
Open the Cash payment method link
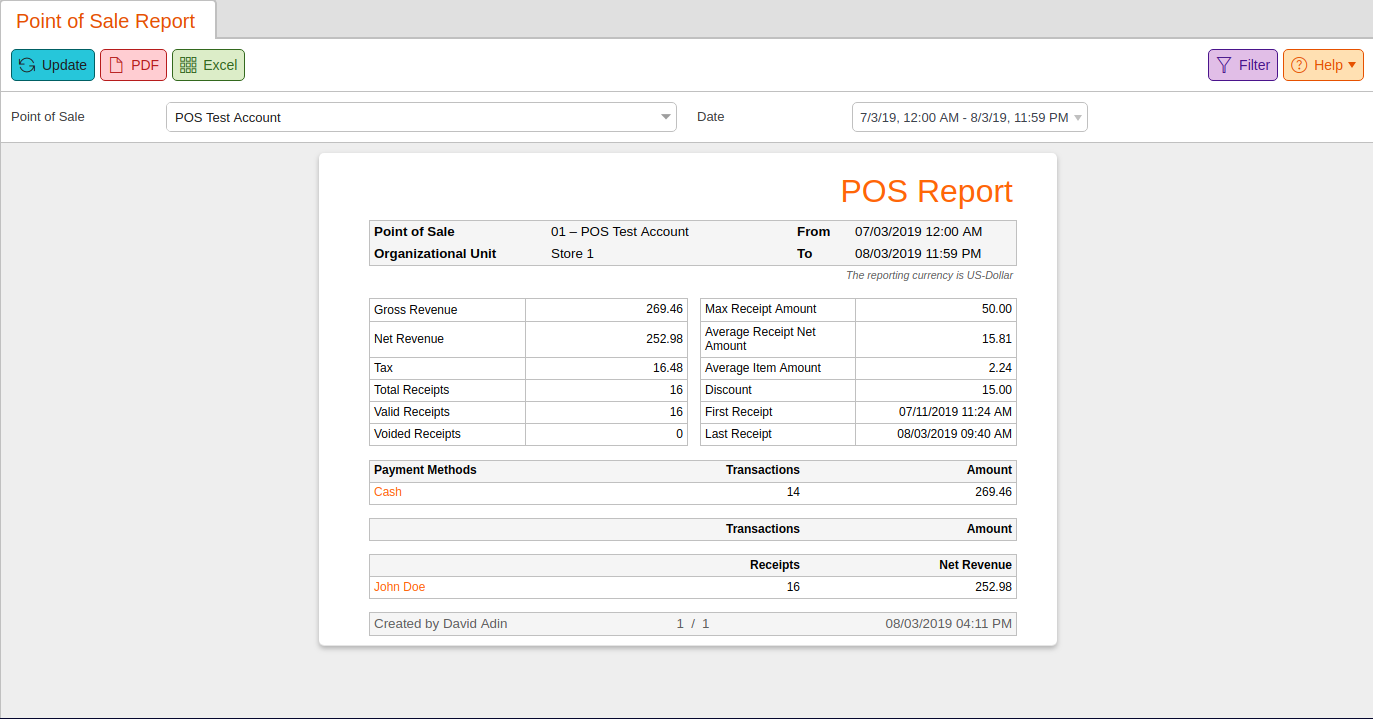[x=388, y=492]
